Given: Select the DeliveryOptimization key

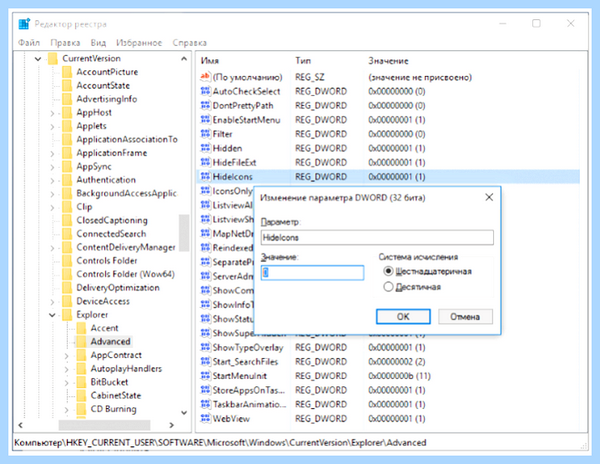Looking at the screenshot, I should click(118, 287).
